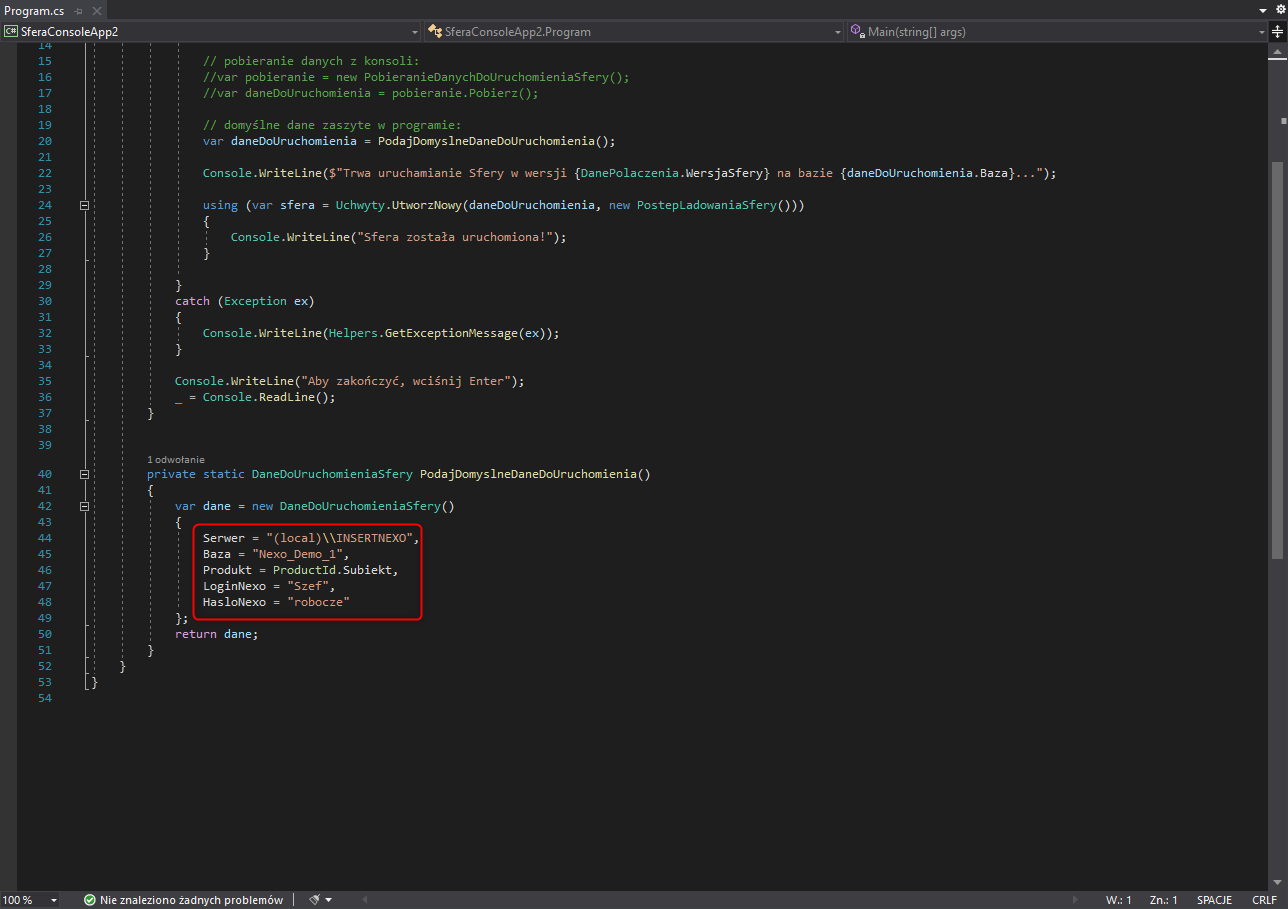Close the Program.cs tab
This screenshot has height=909, width=1288.
click(x=95, y=10)
